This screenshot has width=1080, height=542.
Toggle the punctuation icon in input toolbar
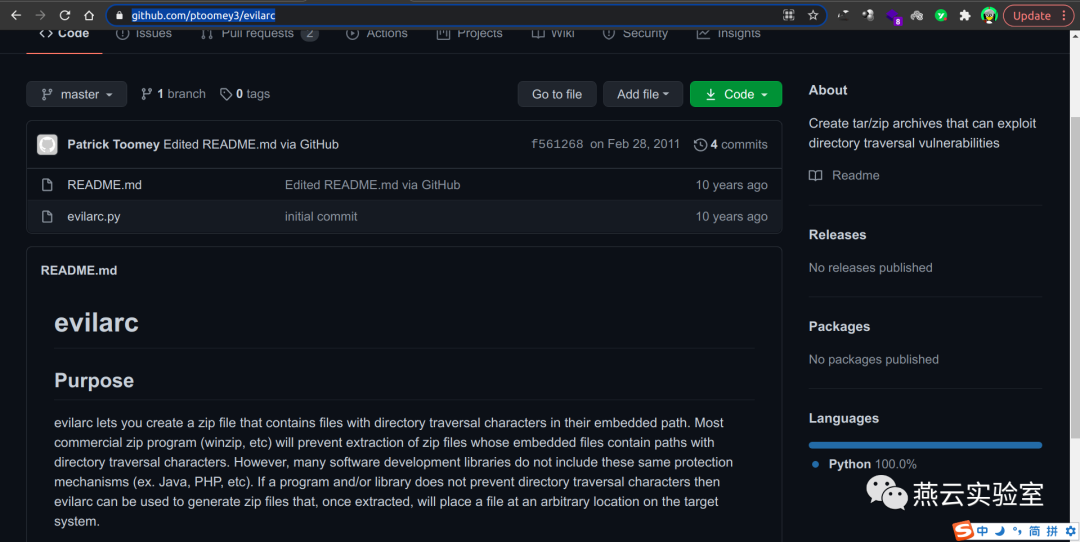[x=1017, y=531]
